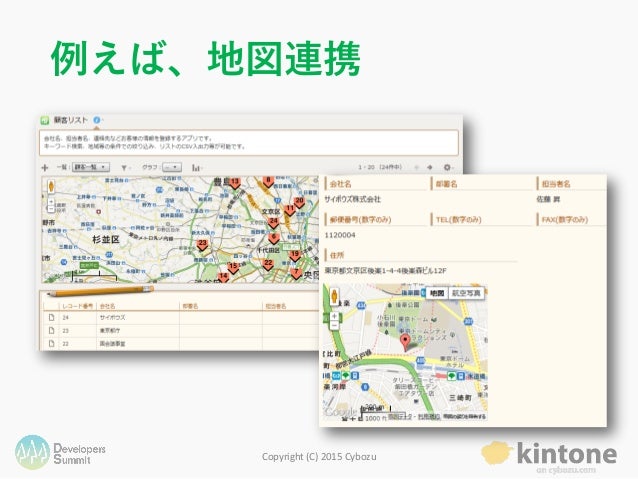Click the 担当者名 value 佐藤 昇
Image resolution: width=638 pixels, height=479 pixels.
(548, 199)
